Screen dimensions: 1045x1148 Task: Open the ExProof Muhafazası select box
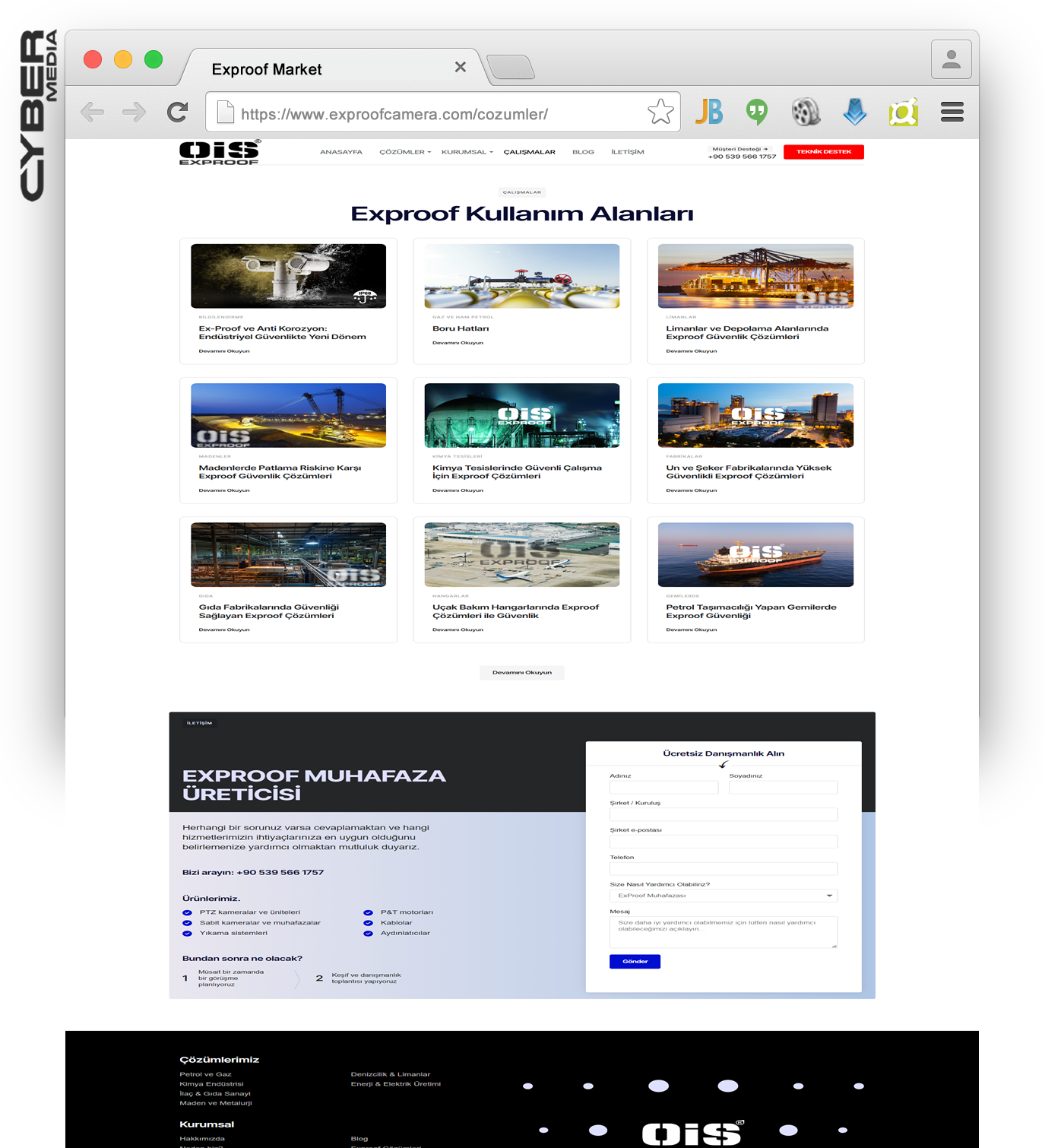pos(723,896)
